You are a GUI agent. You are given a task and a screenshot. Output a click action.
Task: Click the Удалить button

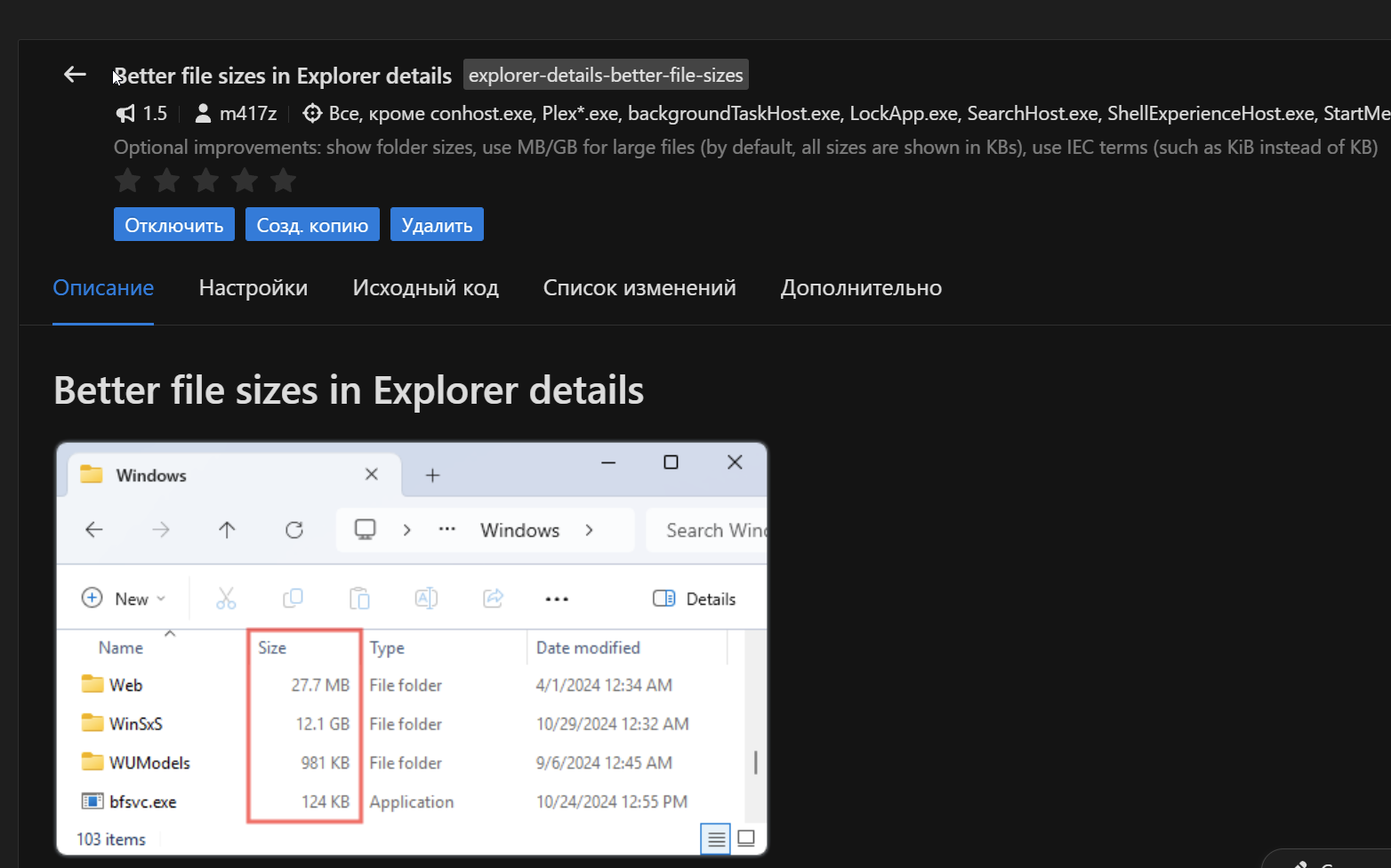[437, 225]
